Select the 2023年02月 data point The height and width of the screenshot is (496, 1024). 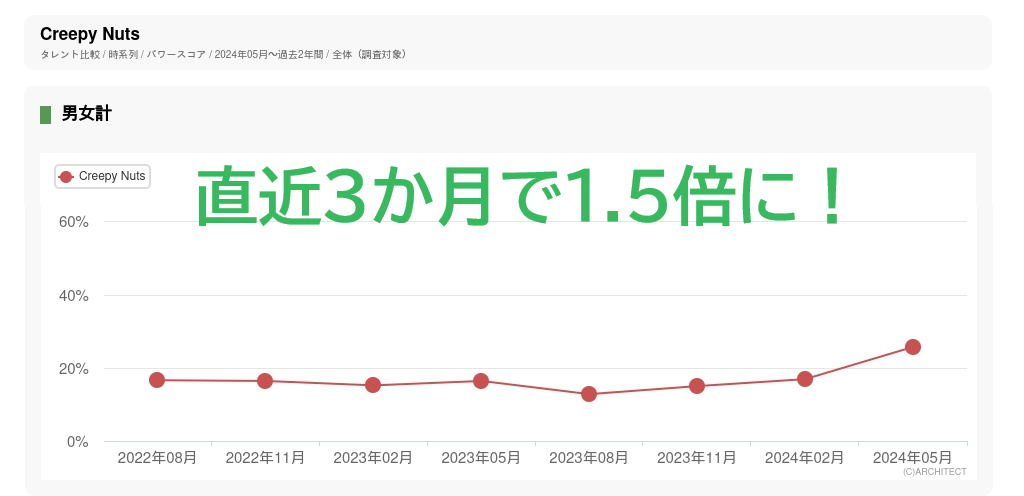point(373,385)
